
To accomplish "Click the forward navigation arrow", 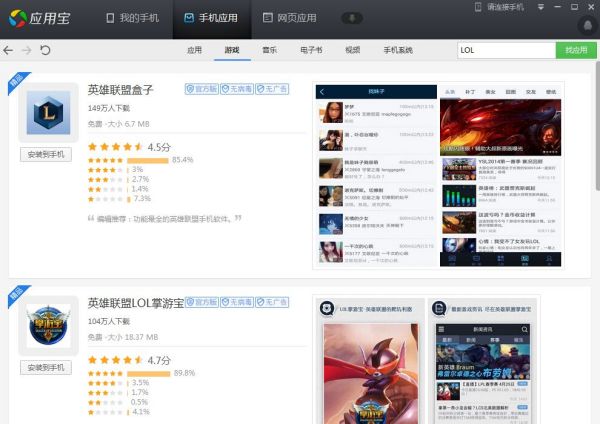I will [x=27, y=49].
